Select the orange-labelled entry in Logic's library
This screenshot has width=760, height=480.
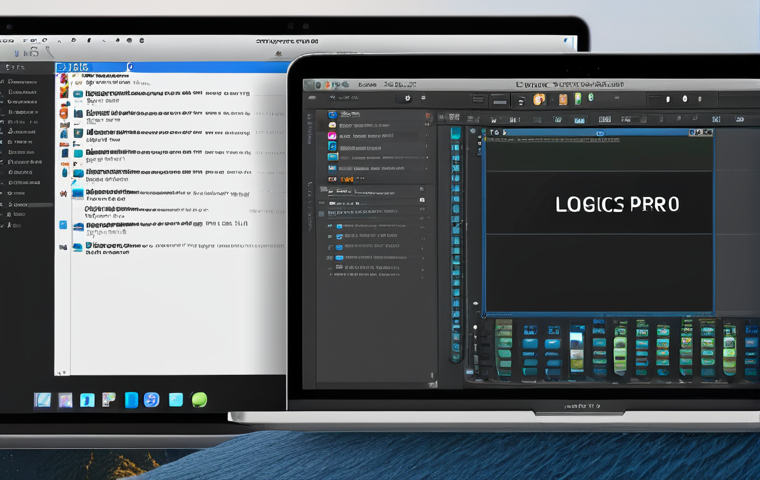(347, 179)
